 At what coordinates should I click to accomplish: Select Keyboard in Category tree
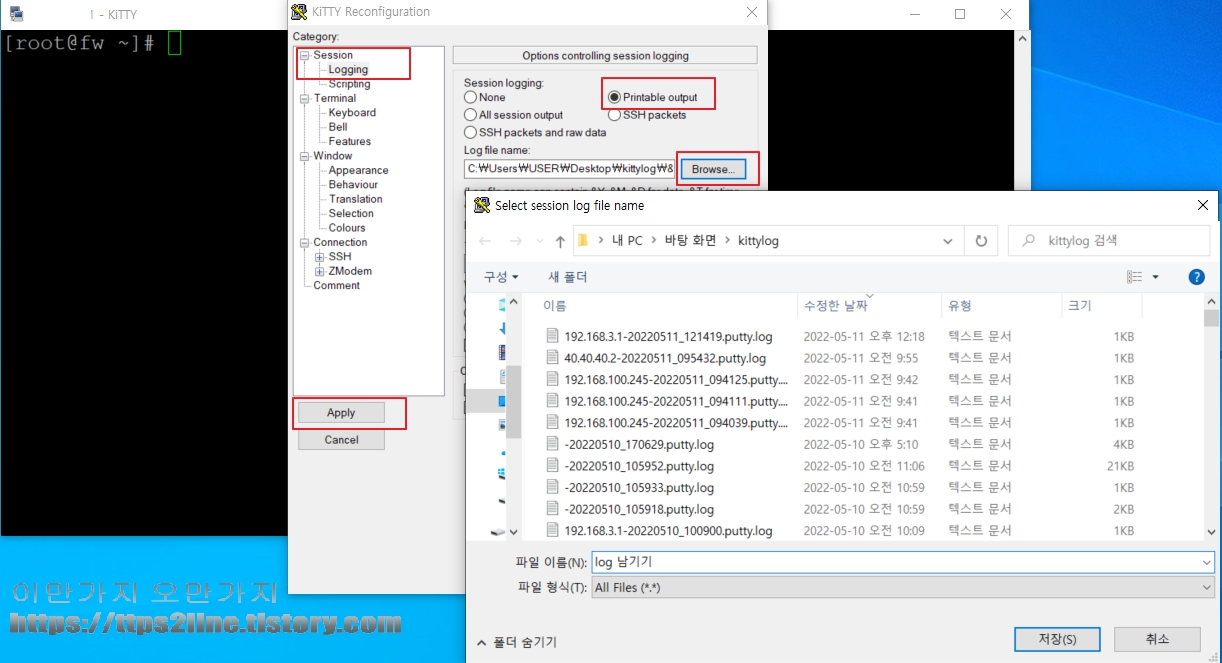(352, 113)
